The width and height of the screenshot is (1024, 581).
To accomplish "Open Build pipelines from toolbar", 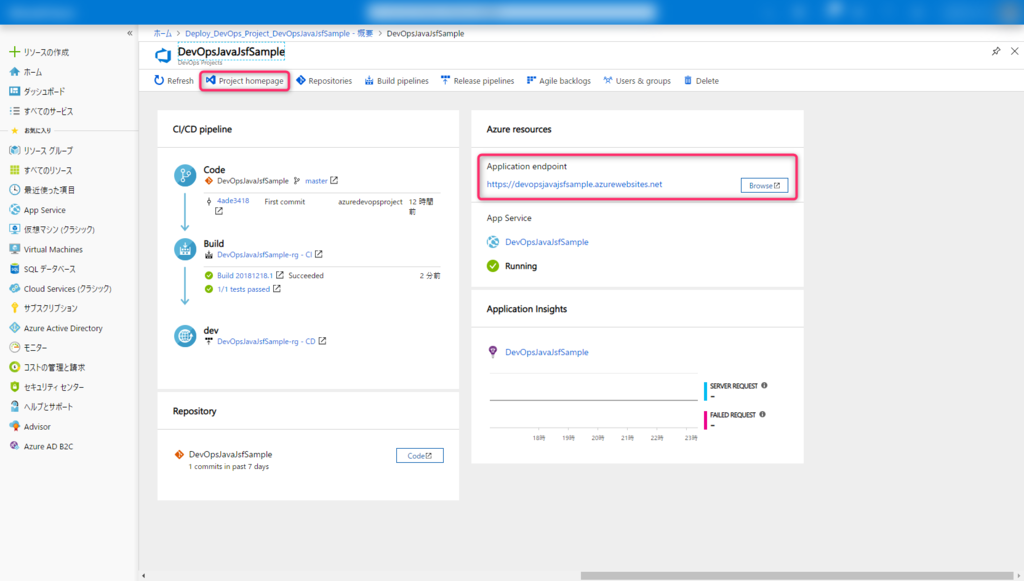I will point(396,80).
